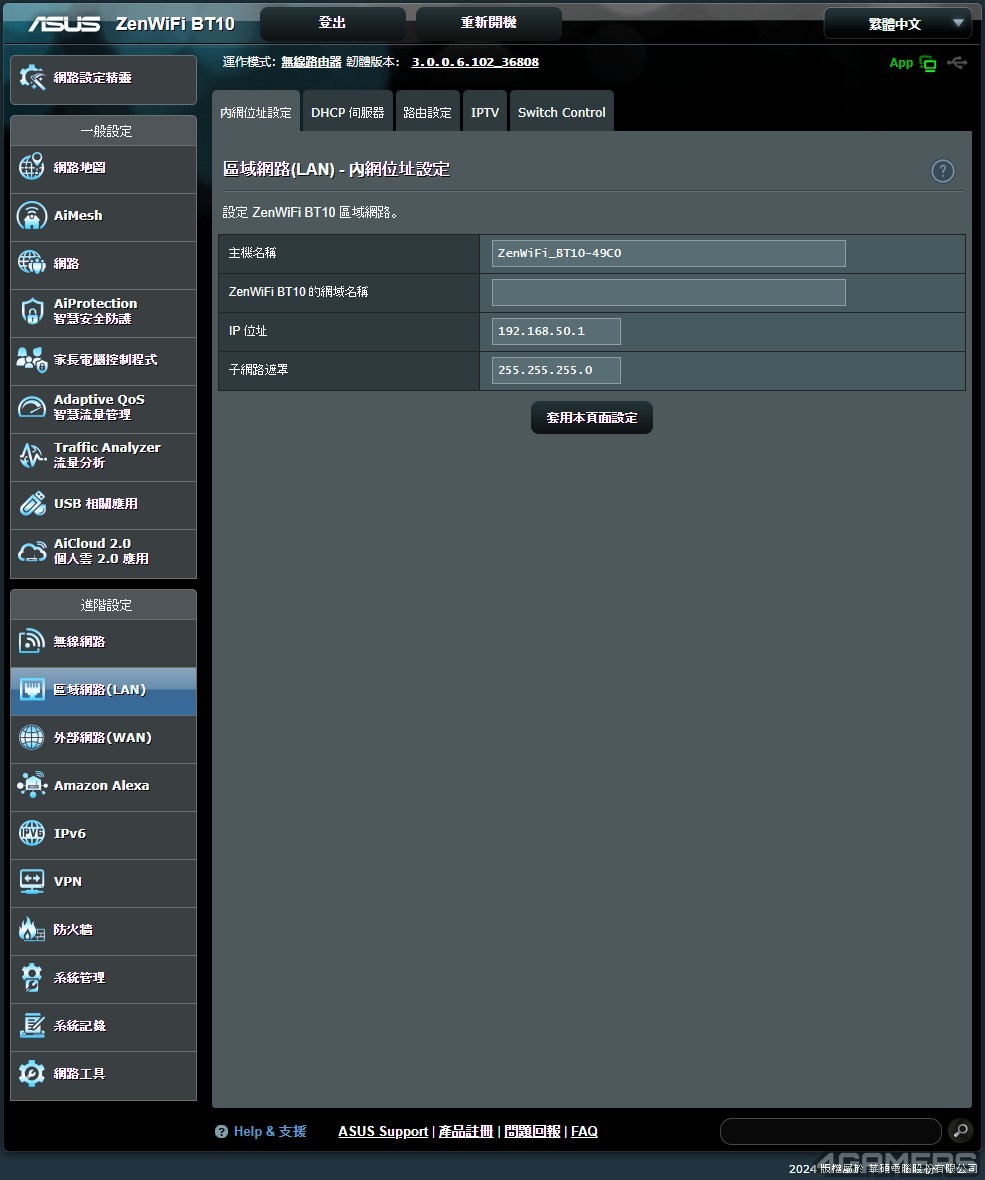Open the 路由設定 tab
The image size is (985, 1180).
pos(427,111)
